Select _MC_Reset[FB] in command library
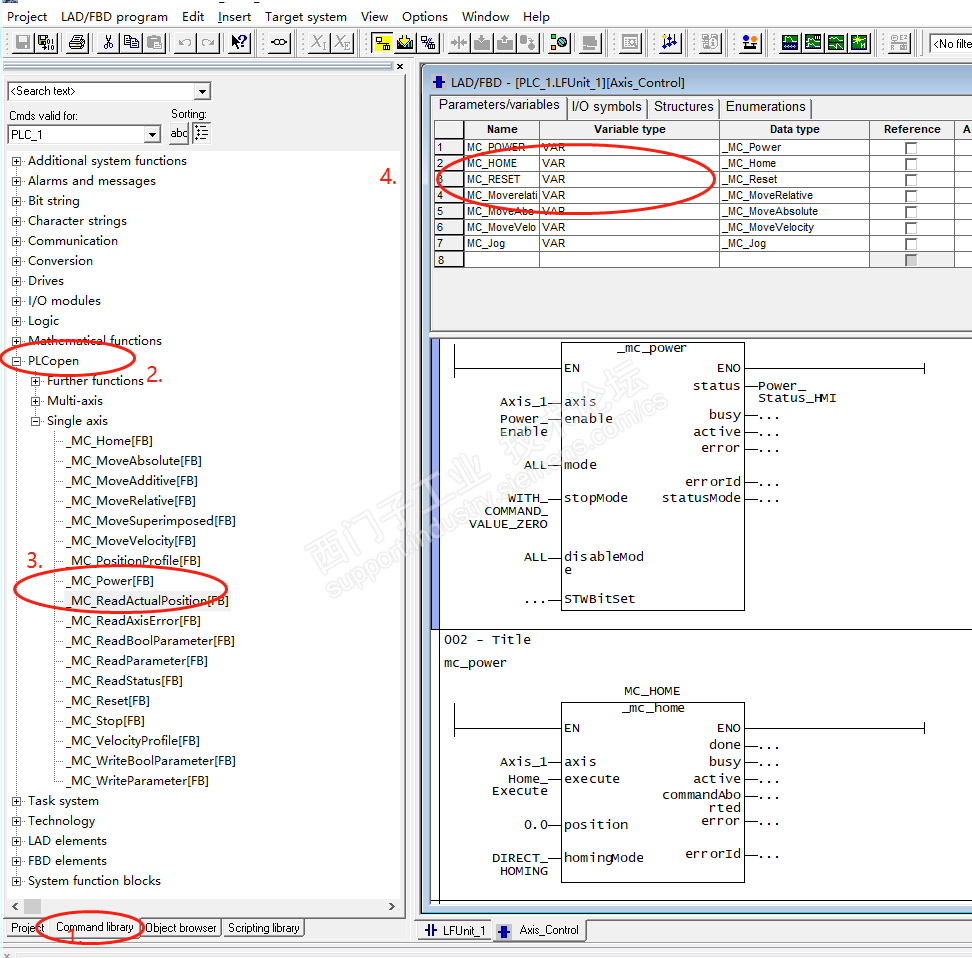The image size is (972, 958). pos(109,701)
